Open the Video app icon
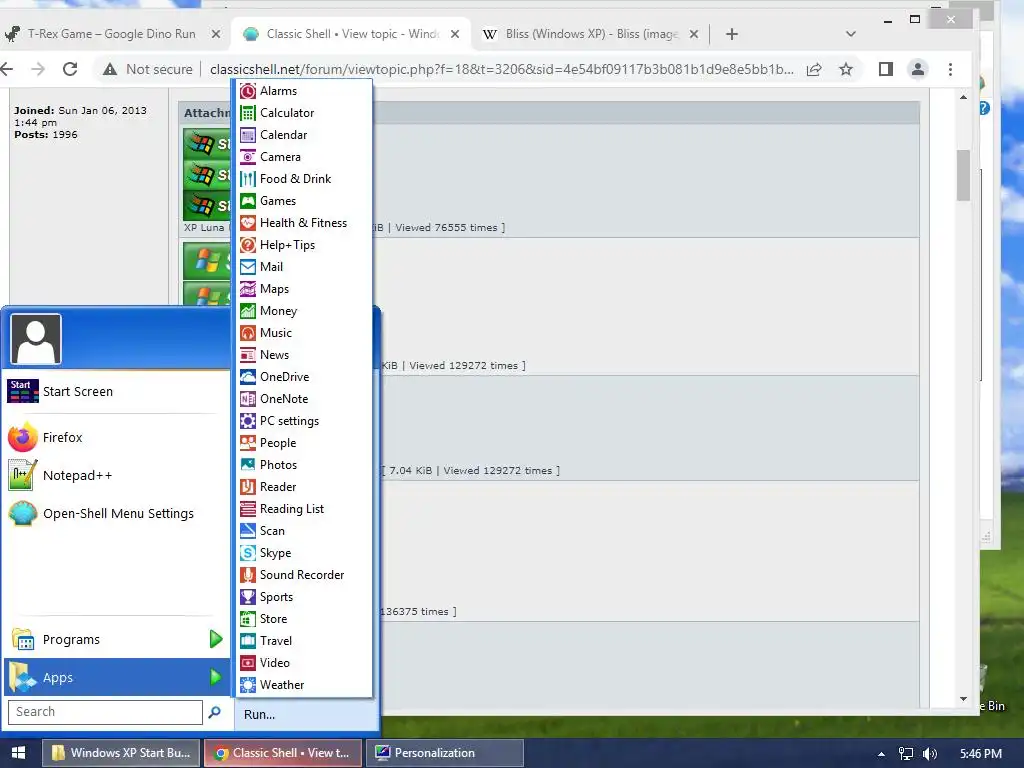Image resolution: width=1024 pixels, height=768 pixels. click(248, 663)
